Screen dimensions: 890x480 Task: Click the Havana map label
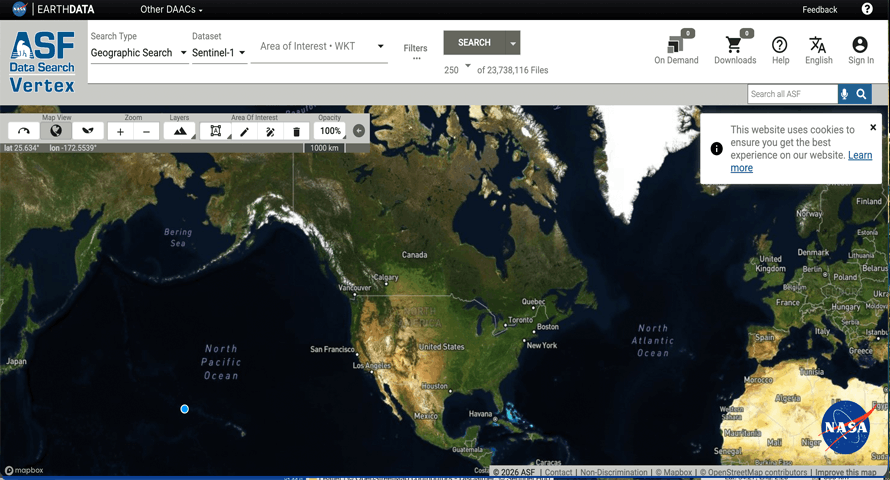click(480, 414)
